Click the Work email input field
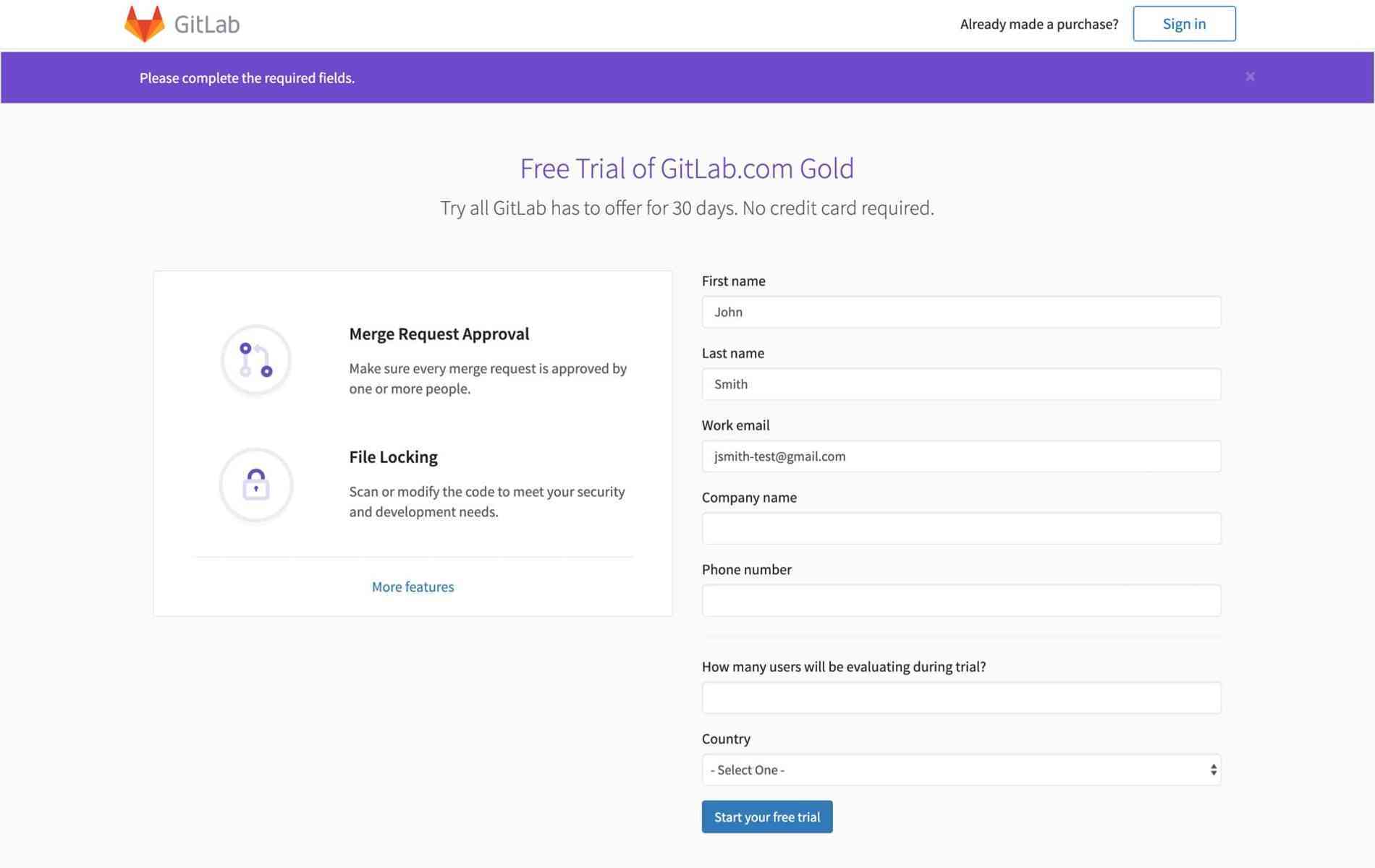1375x868 pixels. coord(960,456)
